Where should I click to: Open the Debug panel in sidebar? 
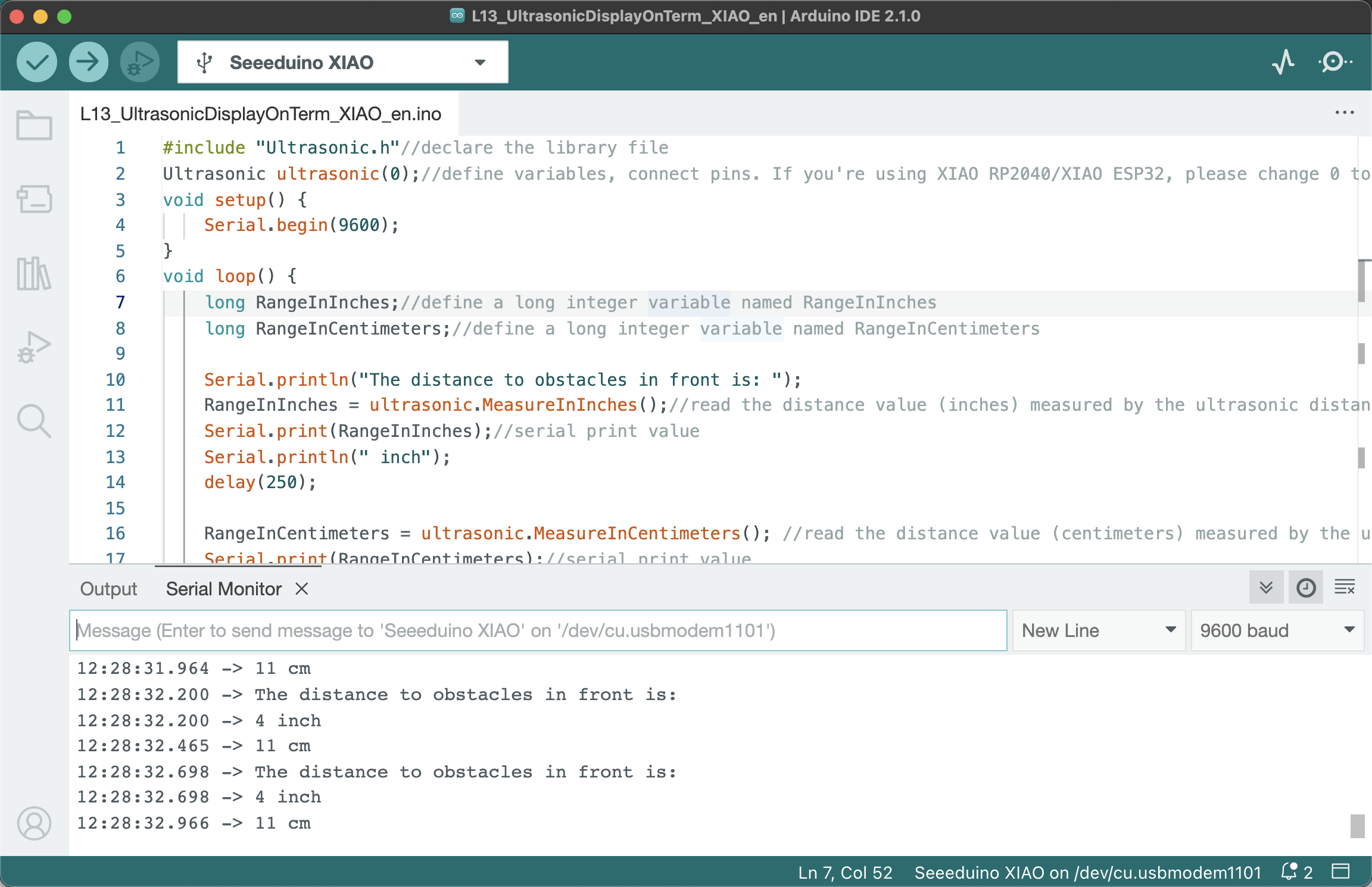34,348
